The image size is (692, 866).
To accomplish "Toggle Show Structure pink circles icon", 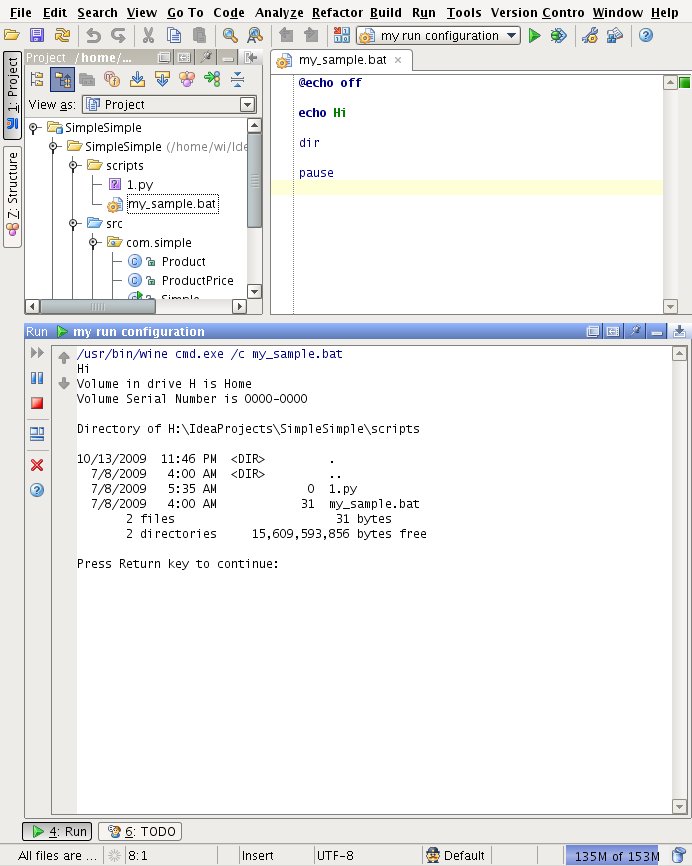I will (187, 80).
